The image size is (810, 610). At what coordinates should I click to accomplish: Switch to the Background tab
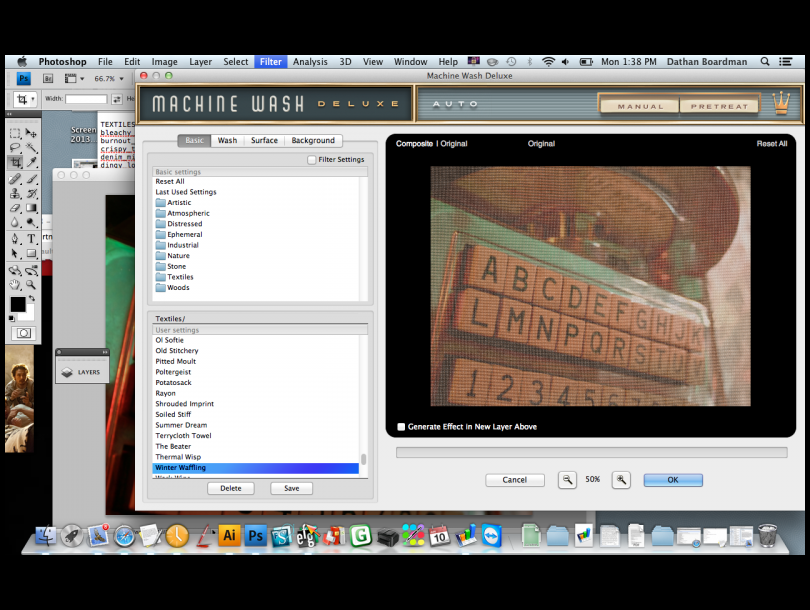coord(313,140)
